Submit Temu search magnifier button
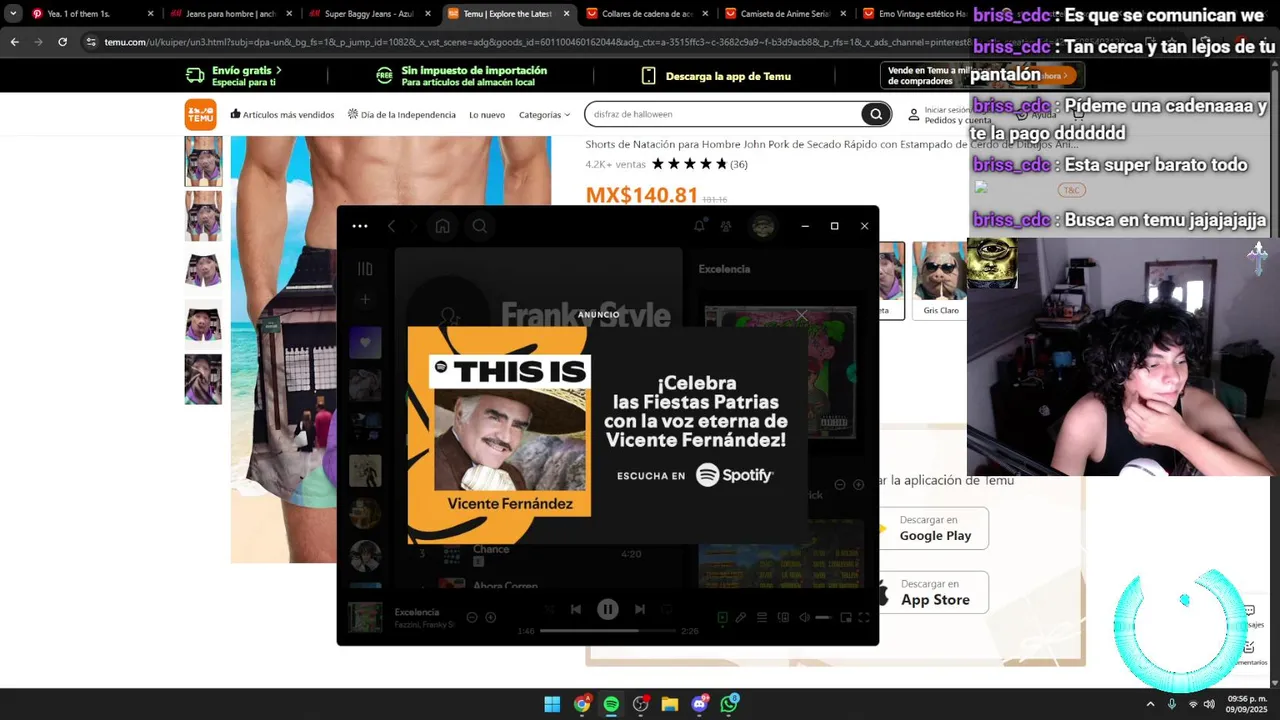 [x=876, y=114]
